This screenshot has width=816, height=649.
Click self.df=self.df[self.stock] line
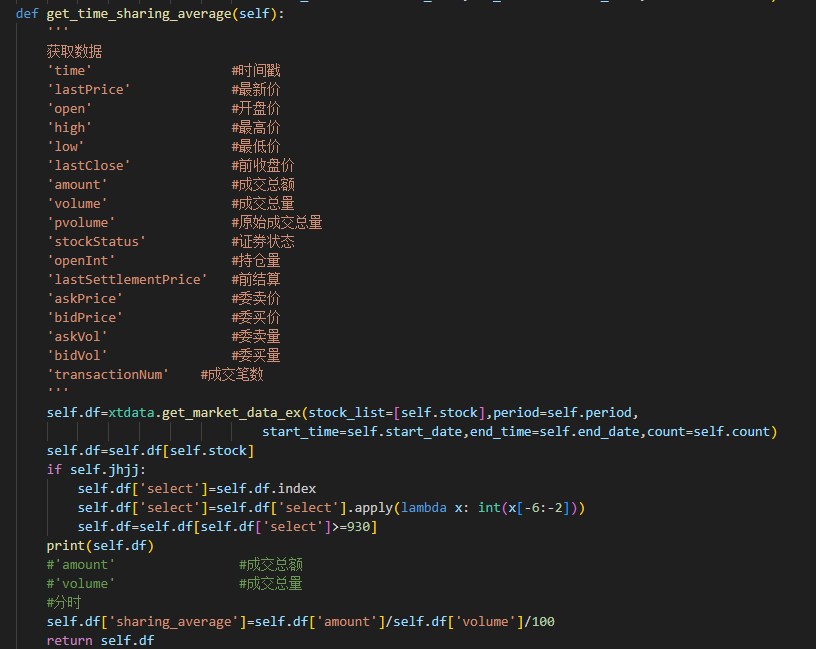(x=150, y=451)
